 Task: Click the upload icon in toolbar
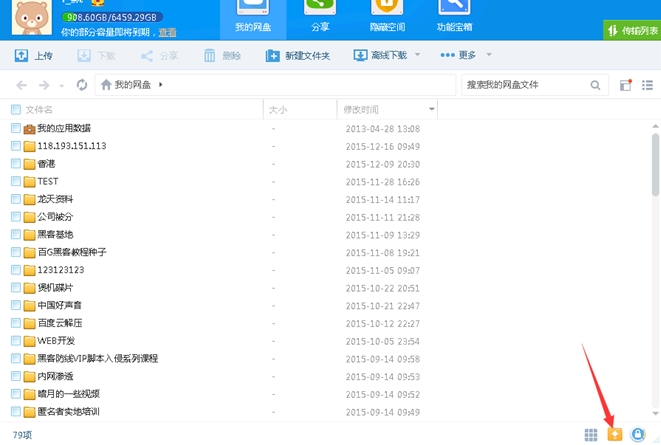pos(21,55)
